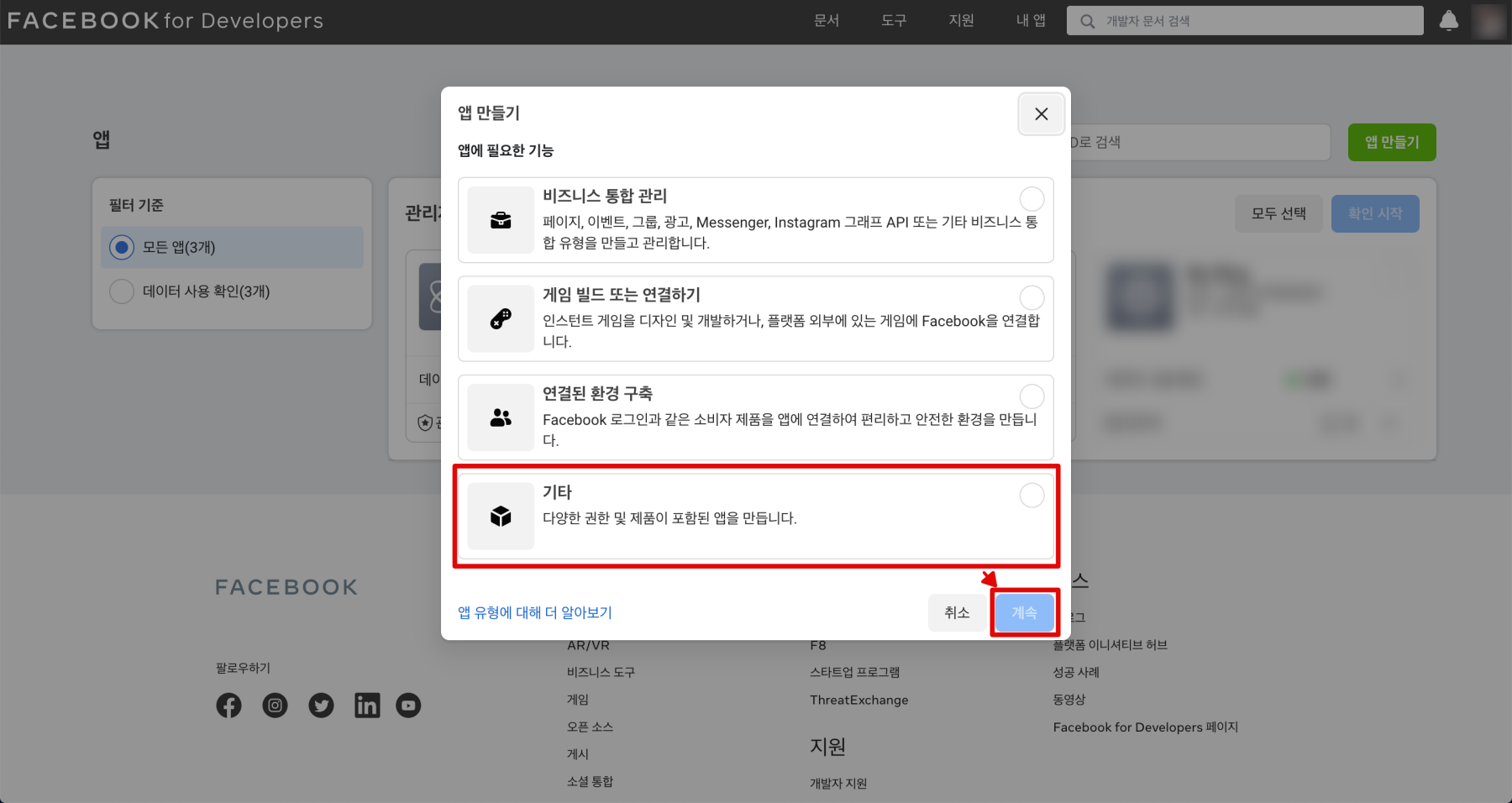Click the 모두 선택 button
This screenshot has height=803, width=1512.
tap(1278, 213)
